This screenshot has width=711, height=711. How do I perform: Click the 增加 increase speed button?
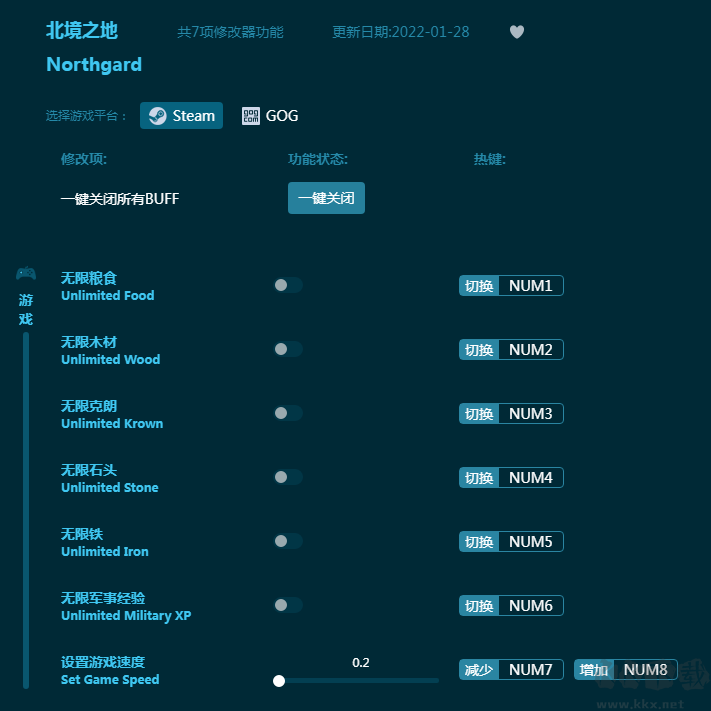click(594, 669)
